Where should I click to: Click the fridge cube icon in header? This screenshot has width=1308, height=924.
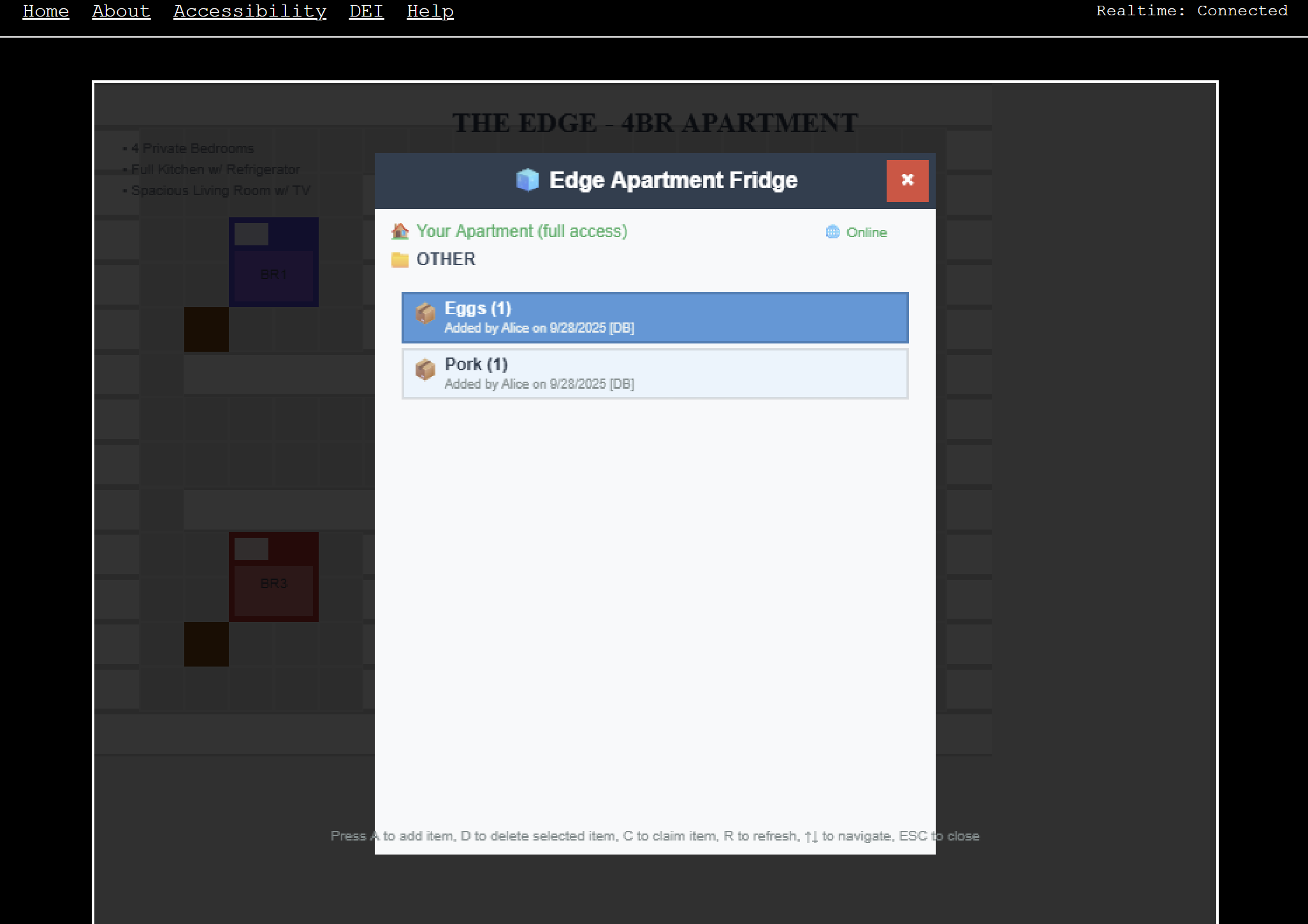[527, 180]
